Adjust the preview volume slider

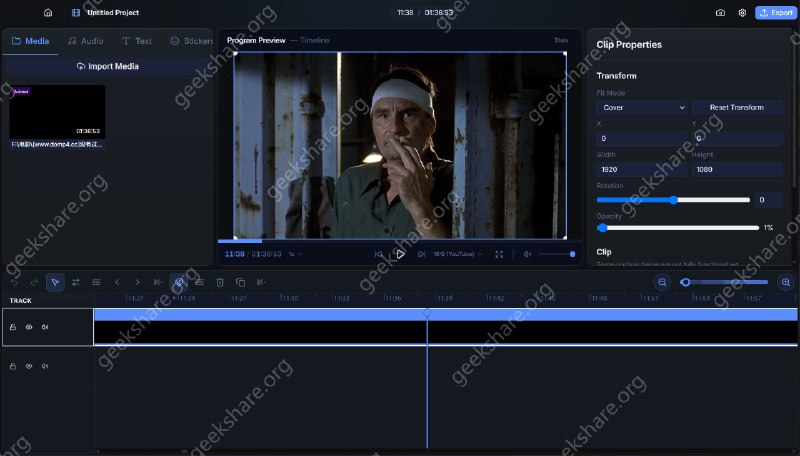coord(557,254)
